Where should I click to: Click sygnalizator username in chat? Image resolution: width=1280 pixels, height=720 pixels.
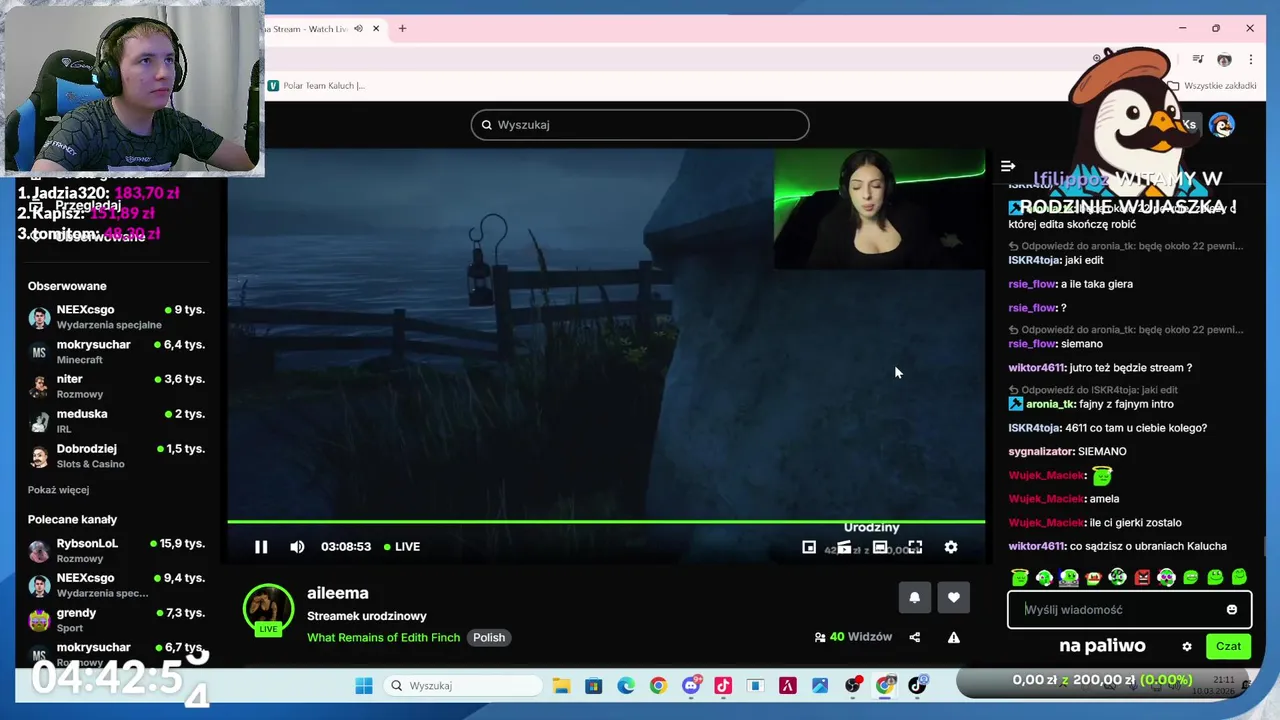click(1040, 452)
